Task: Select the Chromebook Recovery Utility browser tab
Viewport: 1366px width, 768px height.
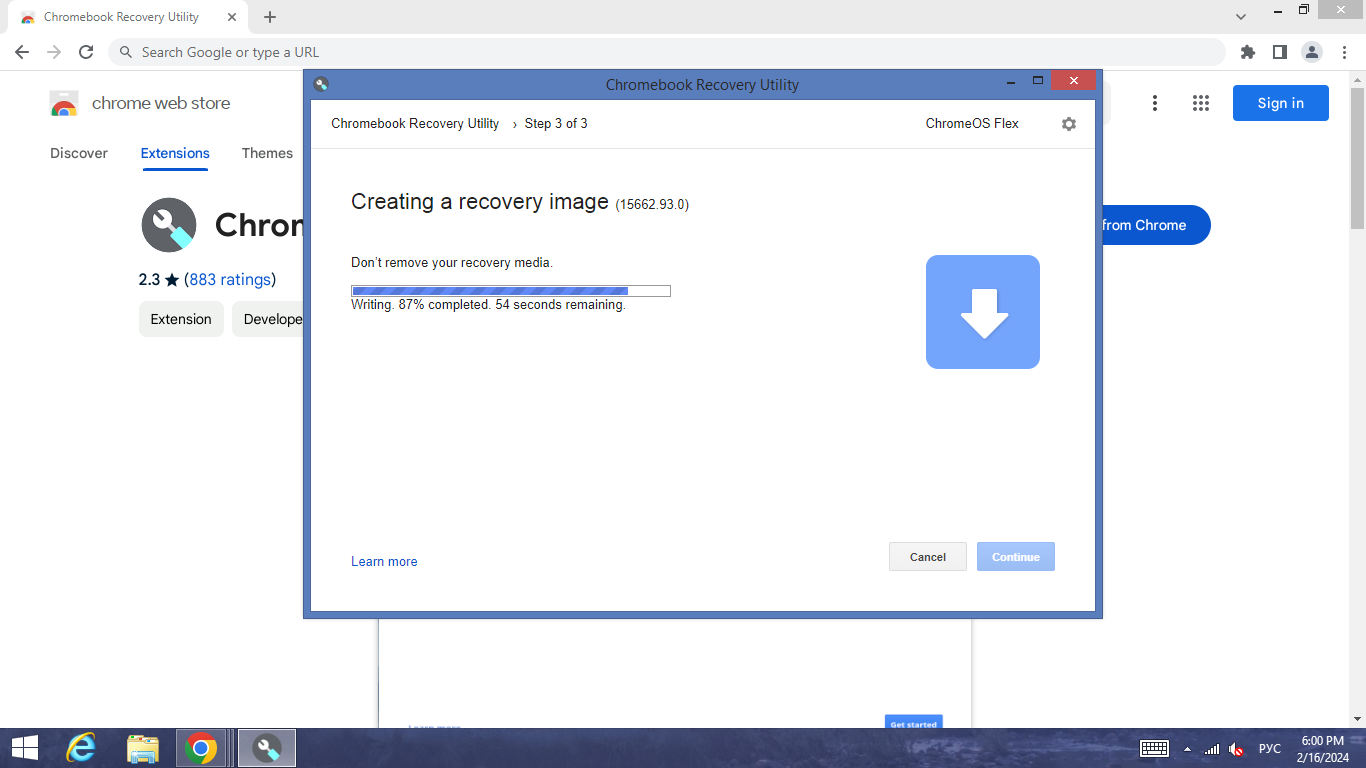Action: click(127, 17)
